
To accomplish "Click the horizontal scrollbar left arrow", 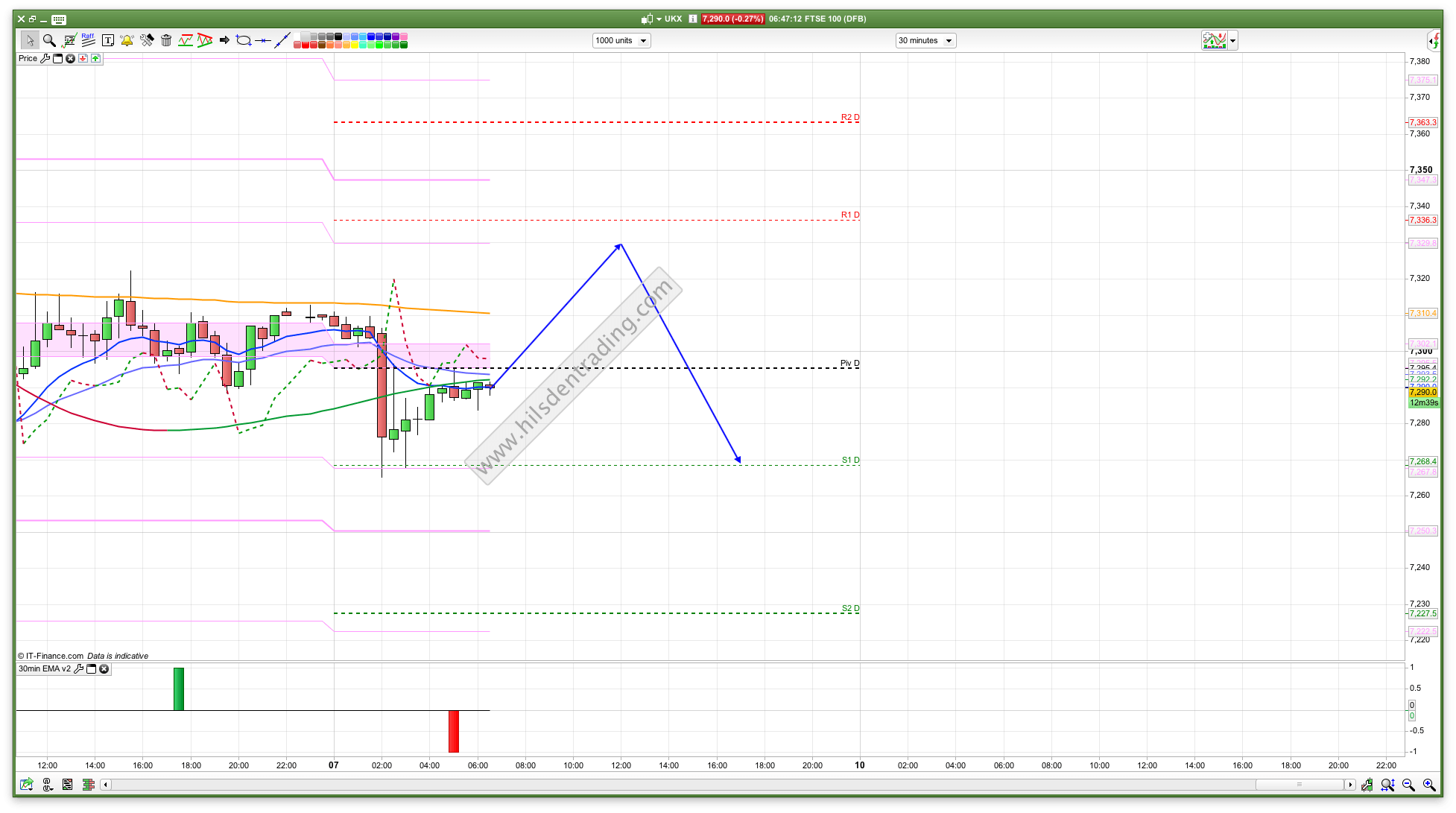I will coord(106,785).
